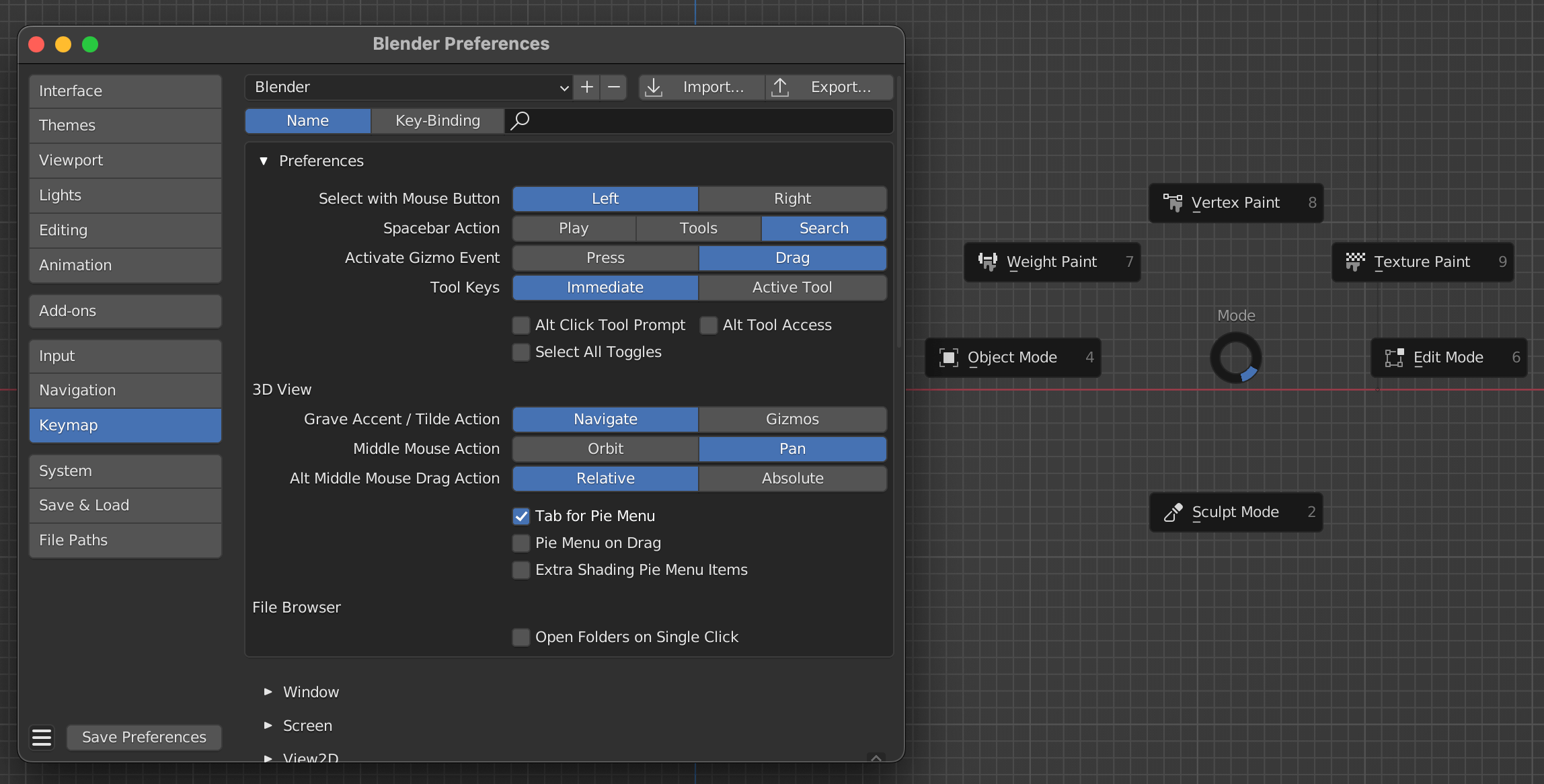Enable Open Folders on Single Click
This screenshot has height=784, width=1544.
(x=521, y=637)
